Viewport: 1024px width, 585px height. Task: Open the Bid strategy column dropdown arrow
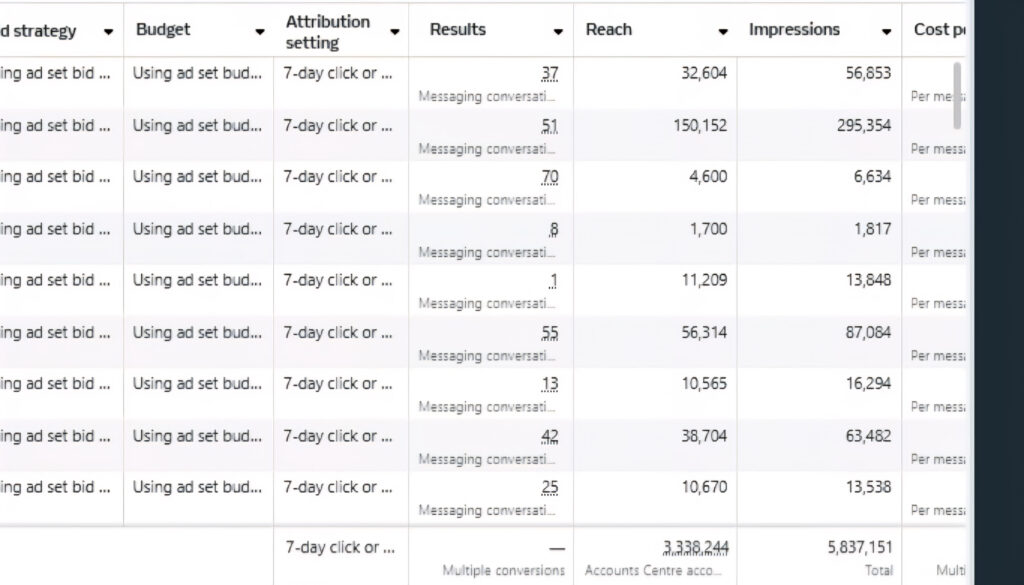click(x=108, y=32)
